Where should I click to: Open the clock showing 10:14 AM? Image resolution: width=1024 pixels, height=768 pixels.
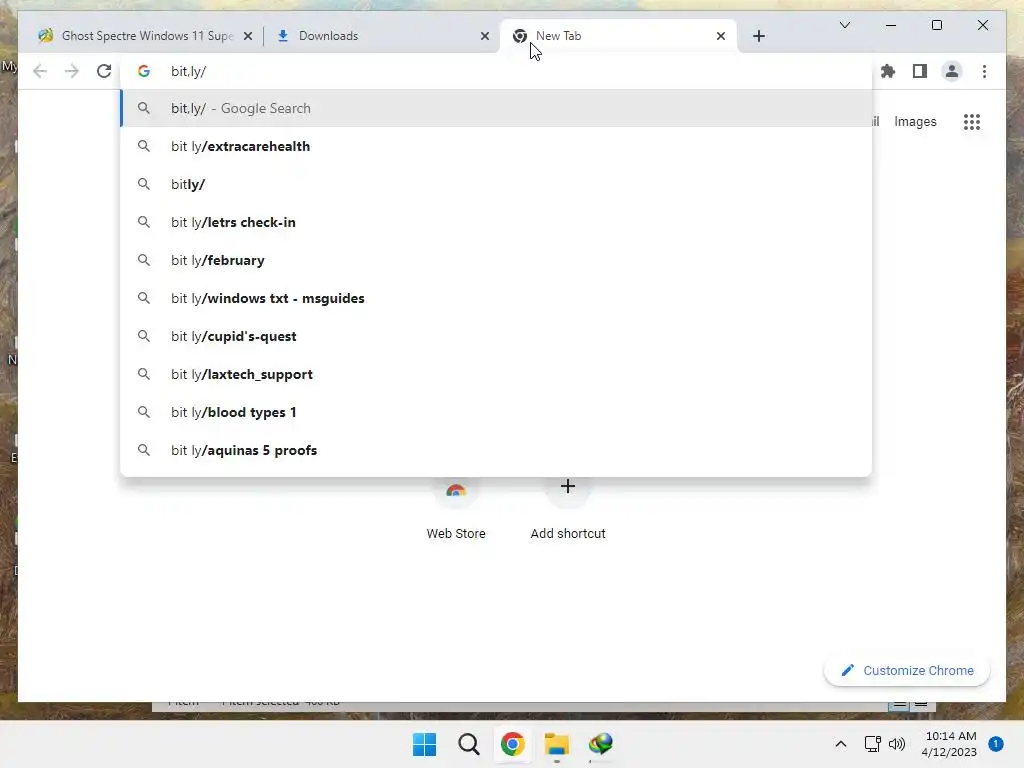(x=950, y=744)
